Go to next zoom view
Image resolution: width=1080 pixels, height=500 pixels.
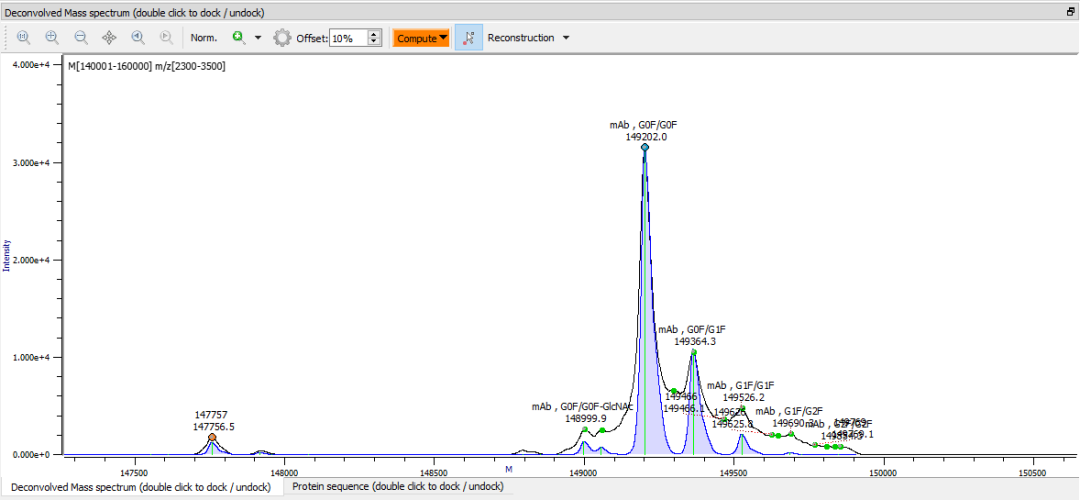[x=167, y=38]
